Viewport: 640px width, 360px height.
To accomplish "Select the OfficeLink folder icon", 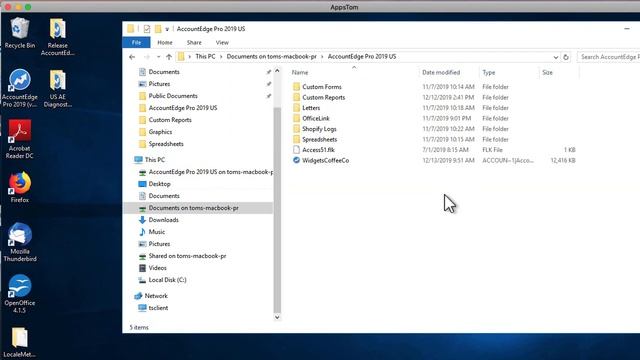I will tap(296, 118).
